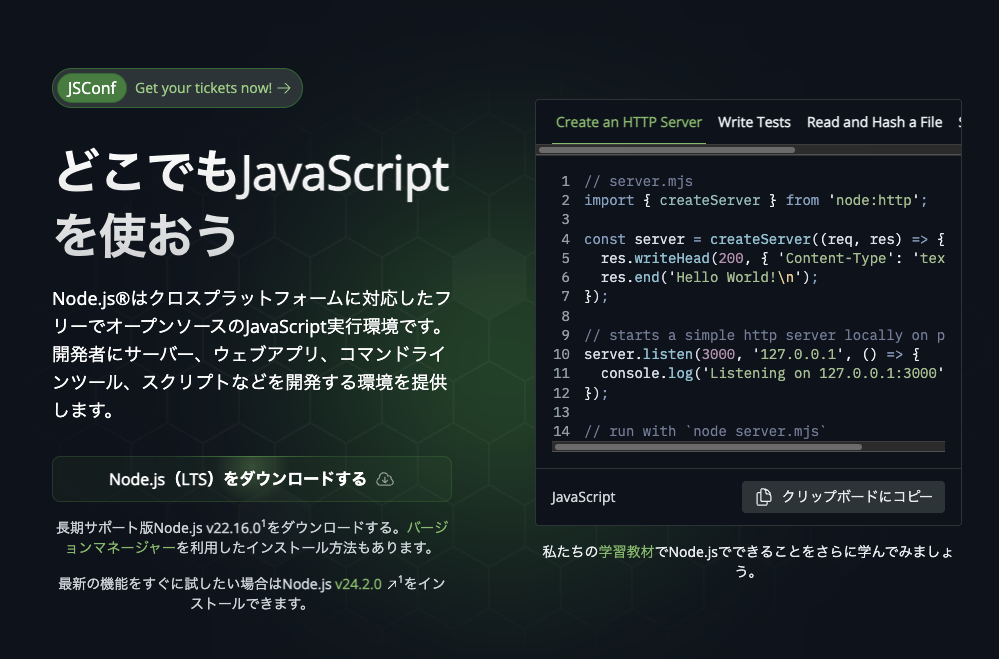
Task: Click the horizontal scrollbar under the code tabs
Action: 666,150
